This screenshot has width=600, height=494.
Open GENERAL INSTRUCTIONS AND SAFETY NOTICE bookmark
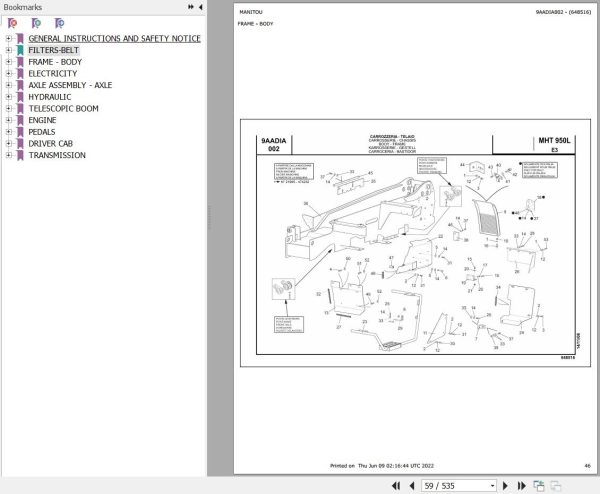[x=114, y=38]
